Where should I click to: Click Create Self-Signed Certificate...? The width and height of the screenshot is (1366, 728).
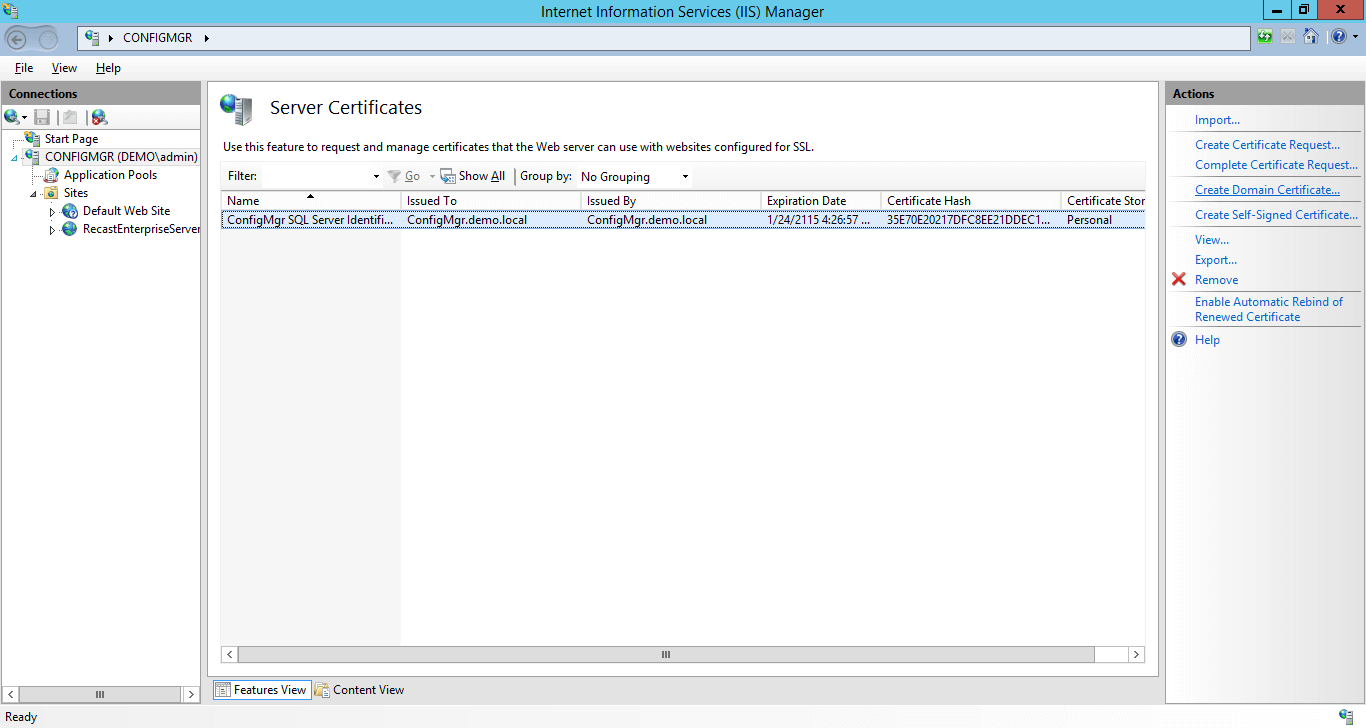(x=1276, y=215)
